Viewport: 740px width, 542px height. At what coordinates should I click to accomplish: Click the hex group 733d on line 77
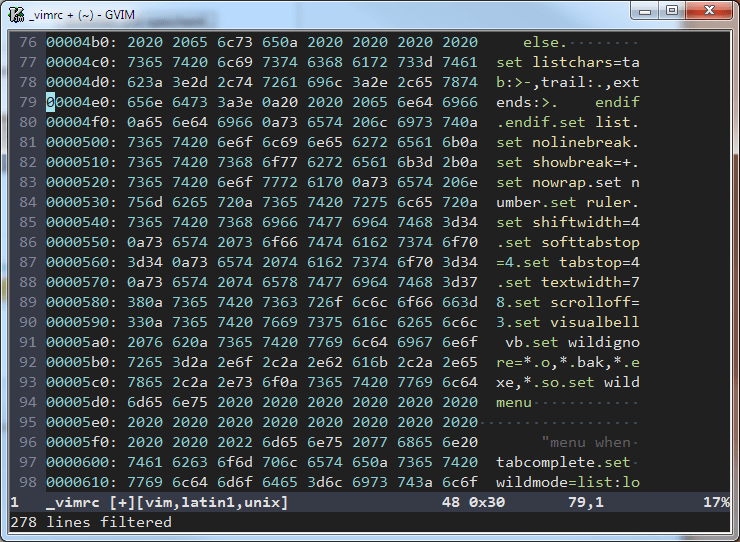click(x=415, y=62)
